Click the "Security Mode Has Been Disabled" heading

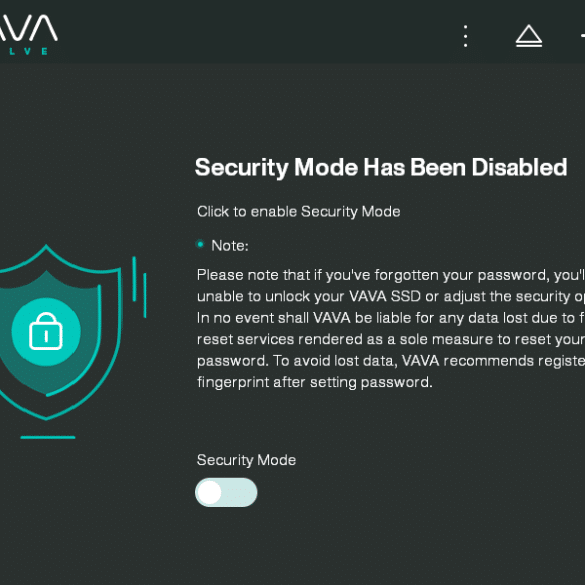click(x=381, y=168)
